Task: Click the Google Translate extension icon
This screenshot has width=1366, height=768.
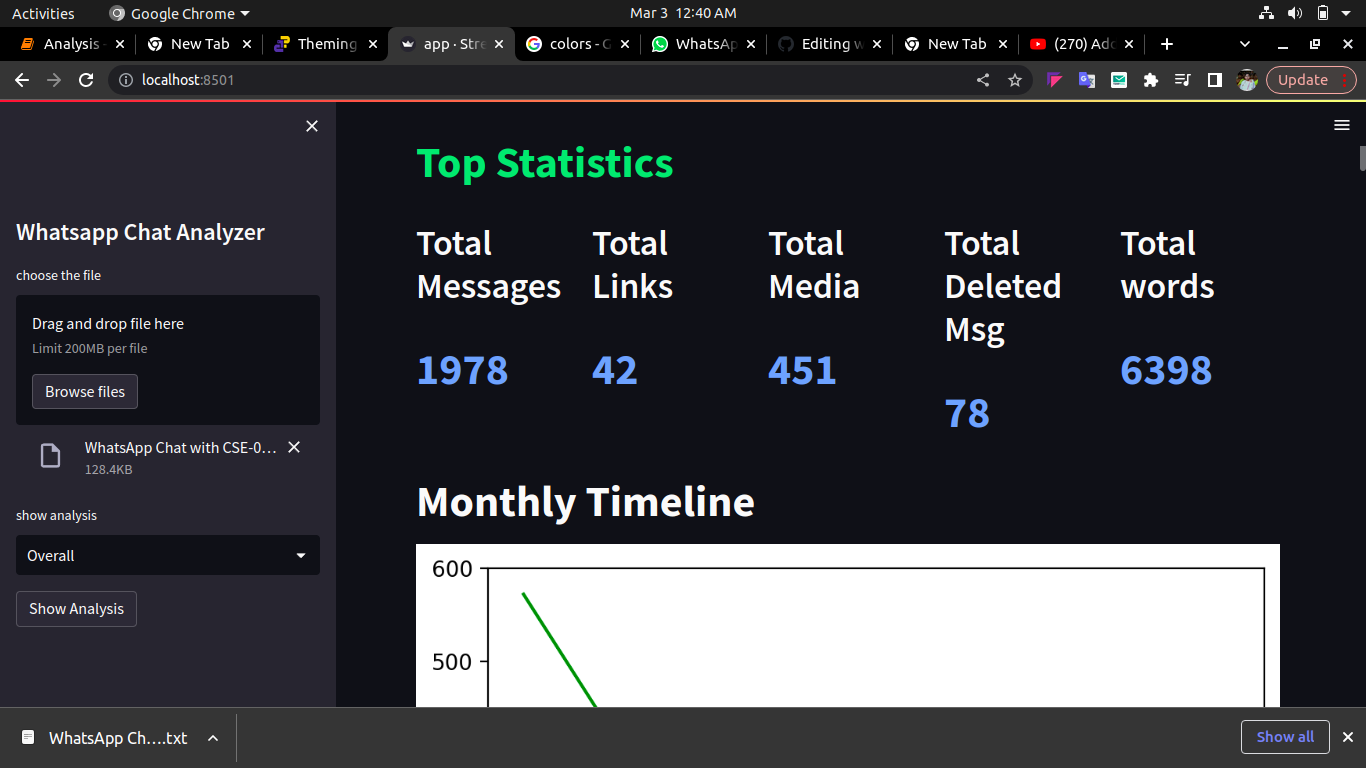Action: coord(1086,79)
